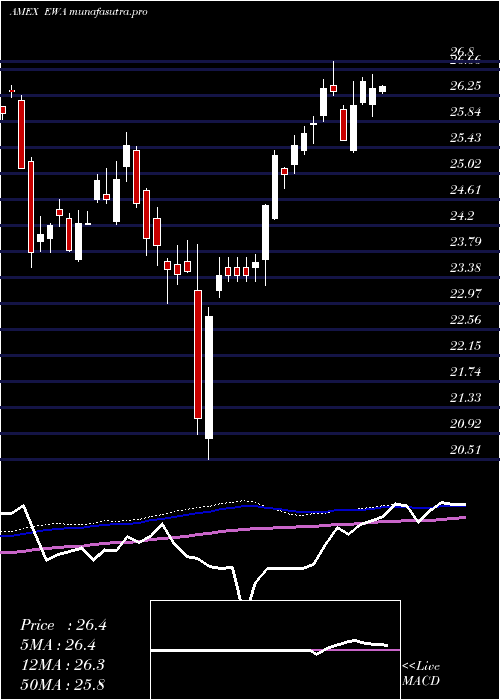
Task: Select the 25.02 price axis label
Action: coord(465,164)
